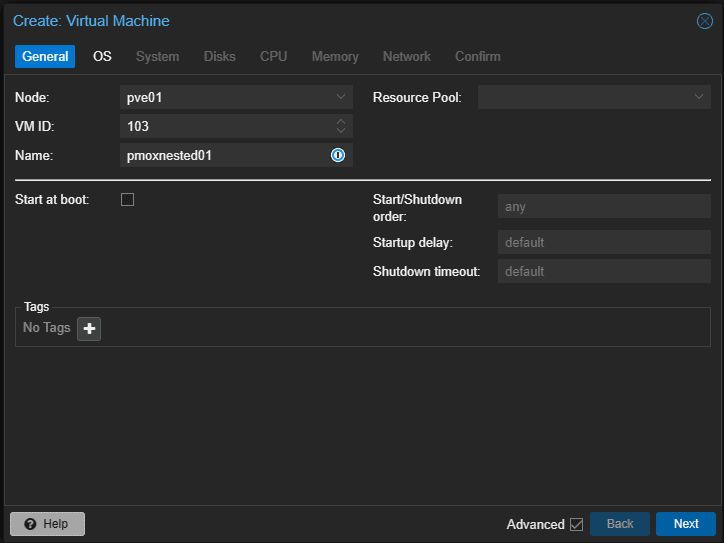Click the info icon in Name field
The image size is (724, 543).
click(338, 155)
